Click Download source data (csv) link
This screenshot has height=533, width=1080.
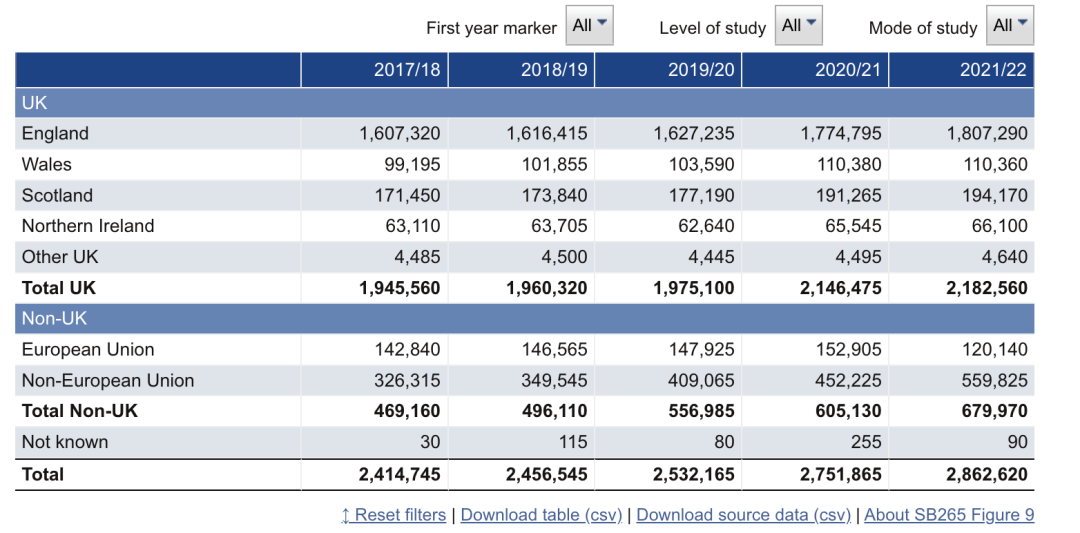[x=743, y=515]
